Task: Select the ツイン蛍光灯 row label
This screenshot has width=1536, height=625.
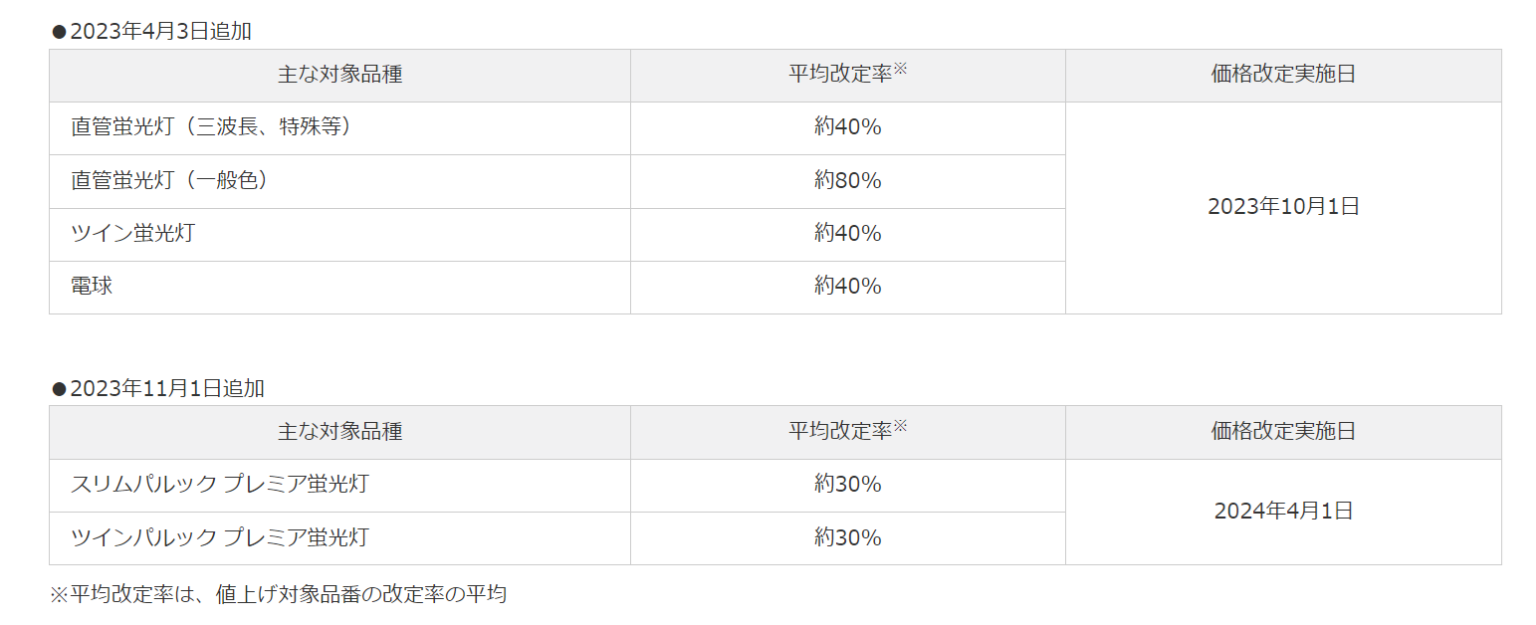Action: click(133, 234)
